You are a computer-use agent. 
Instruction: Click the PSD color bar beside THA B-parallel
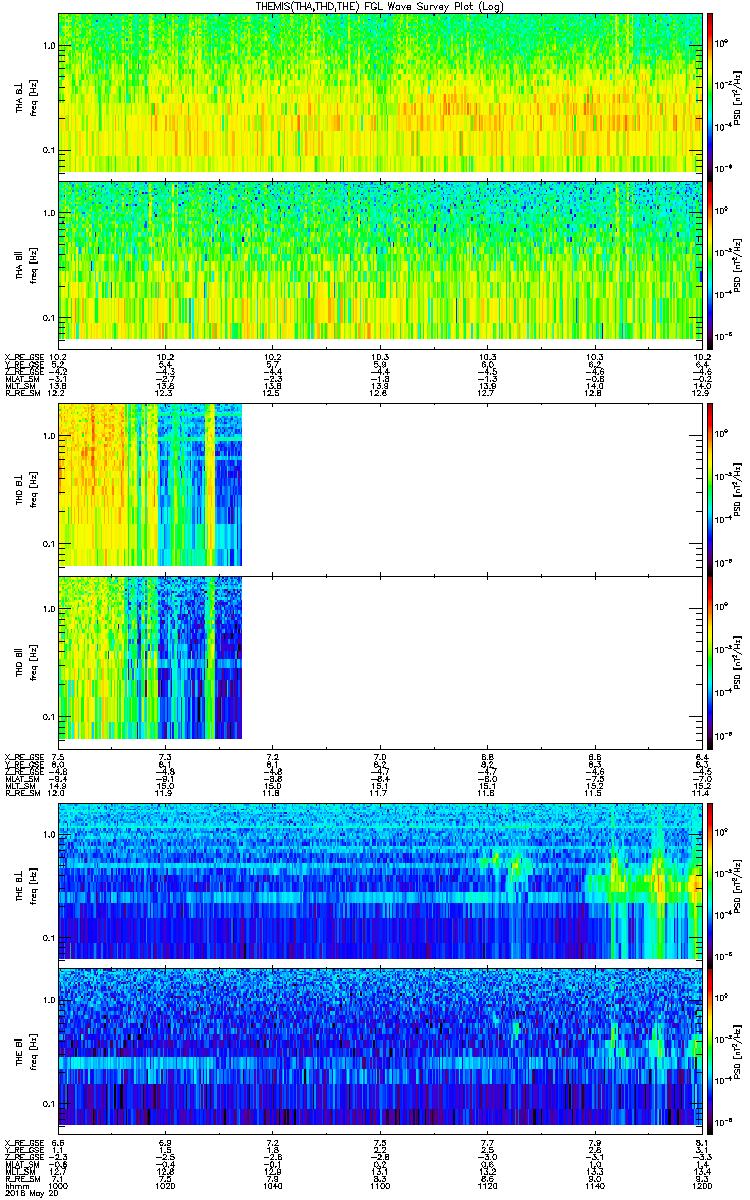[x=710, y=259]
